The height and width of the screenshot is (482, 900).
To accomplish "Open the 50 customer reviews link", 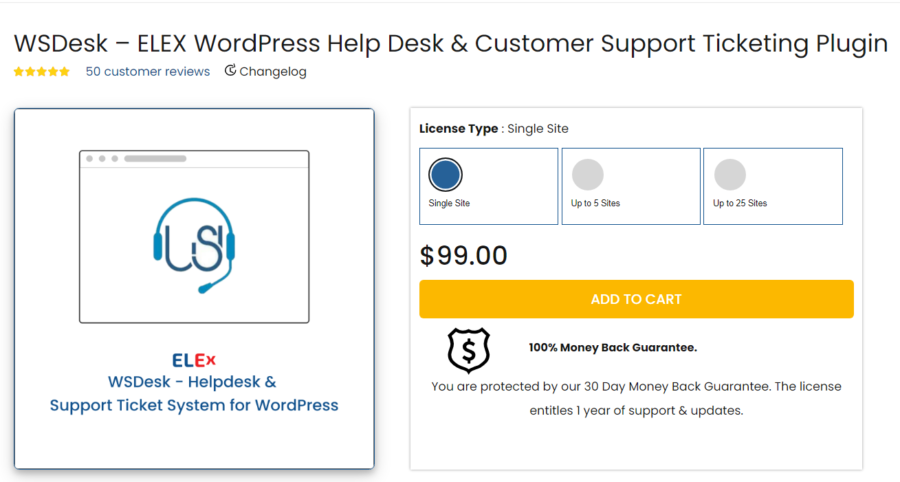I will coord(148,72).
